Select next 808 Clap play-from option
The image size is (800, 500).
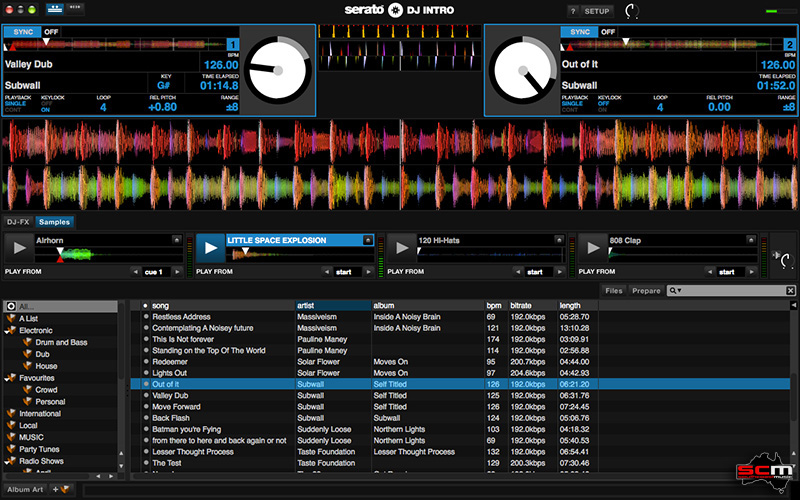pos(751,272)
